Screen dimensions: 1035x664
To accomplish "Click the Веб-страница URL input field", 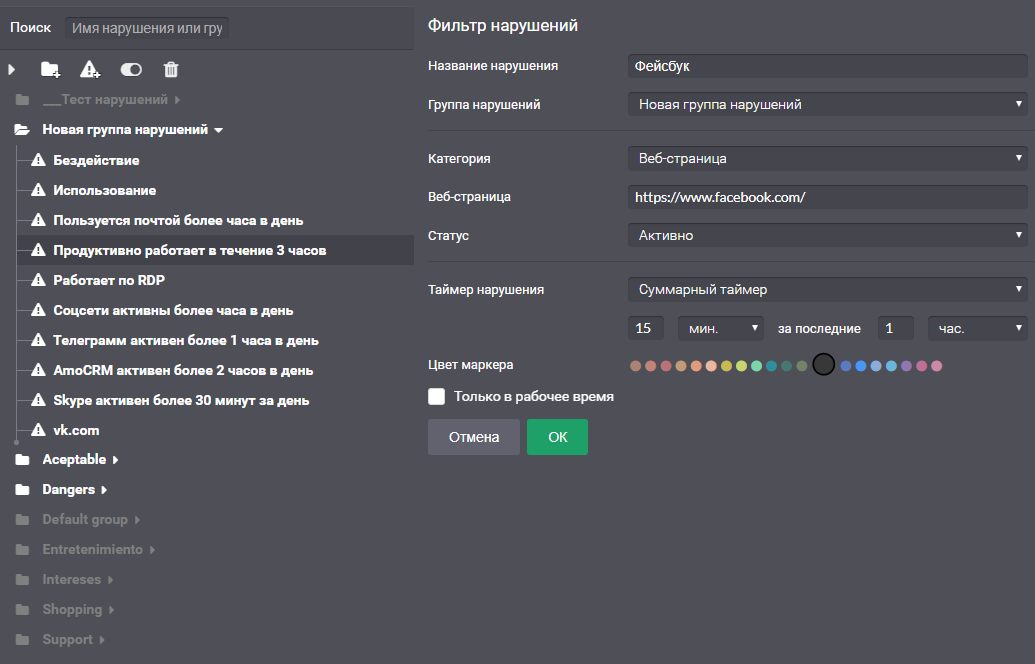I will point(828,197).
